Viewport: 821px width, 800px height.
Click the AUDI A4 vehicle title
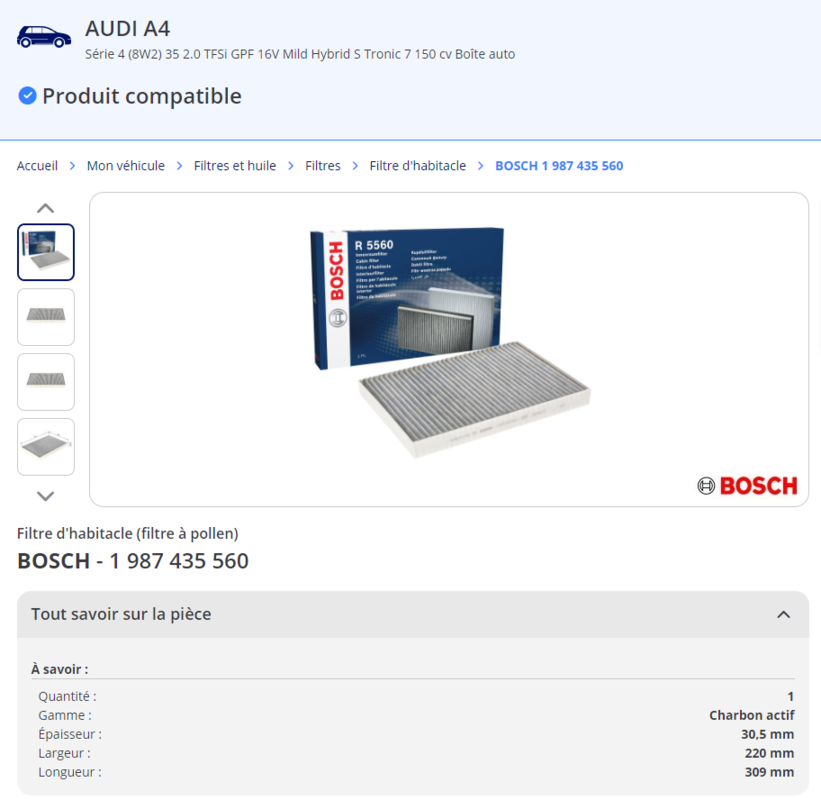pyautogui.click(x=127, y=28)
